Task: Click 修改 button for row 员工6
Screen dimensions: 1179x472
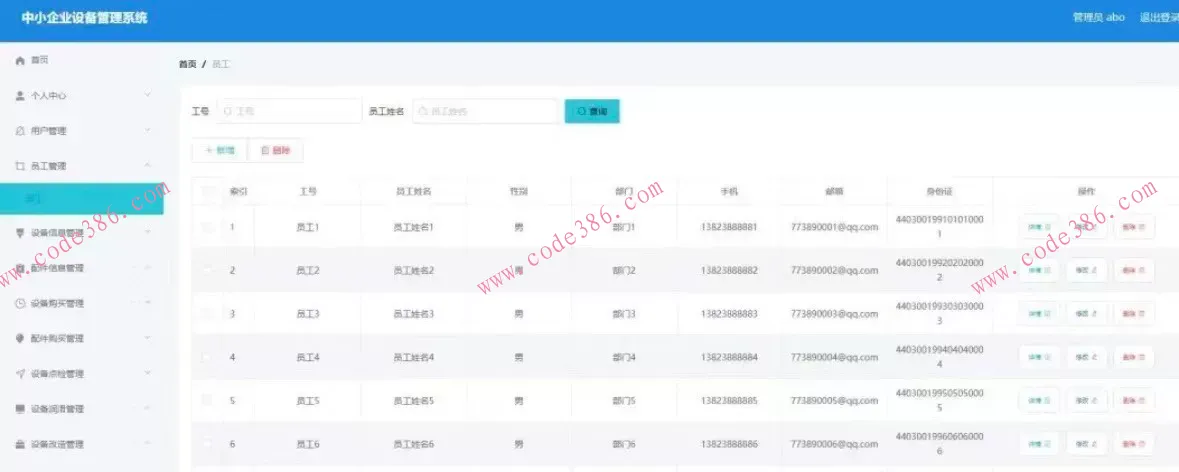Action: point(1087,444)
